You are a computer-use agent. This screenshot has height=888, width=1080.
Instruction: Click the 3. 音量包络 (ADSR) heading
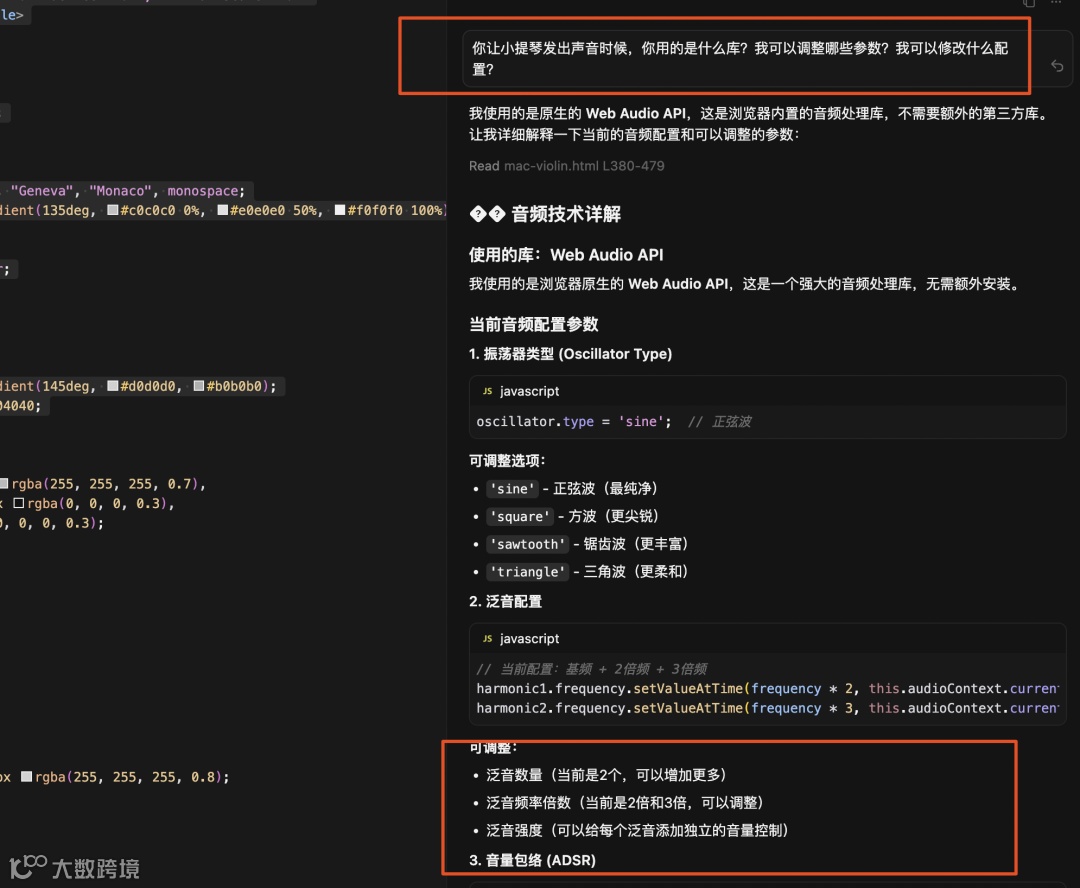pyautogui.click(x=532, y=860)
